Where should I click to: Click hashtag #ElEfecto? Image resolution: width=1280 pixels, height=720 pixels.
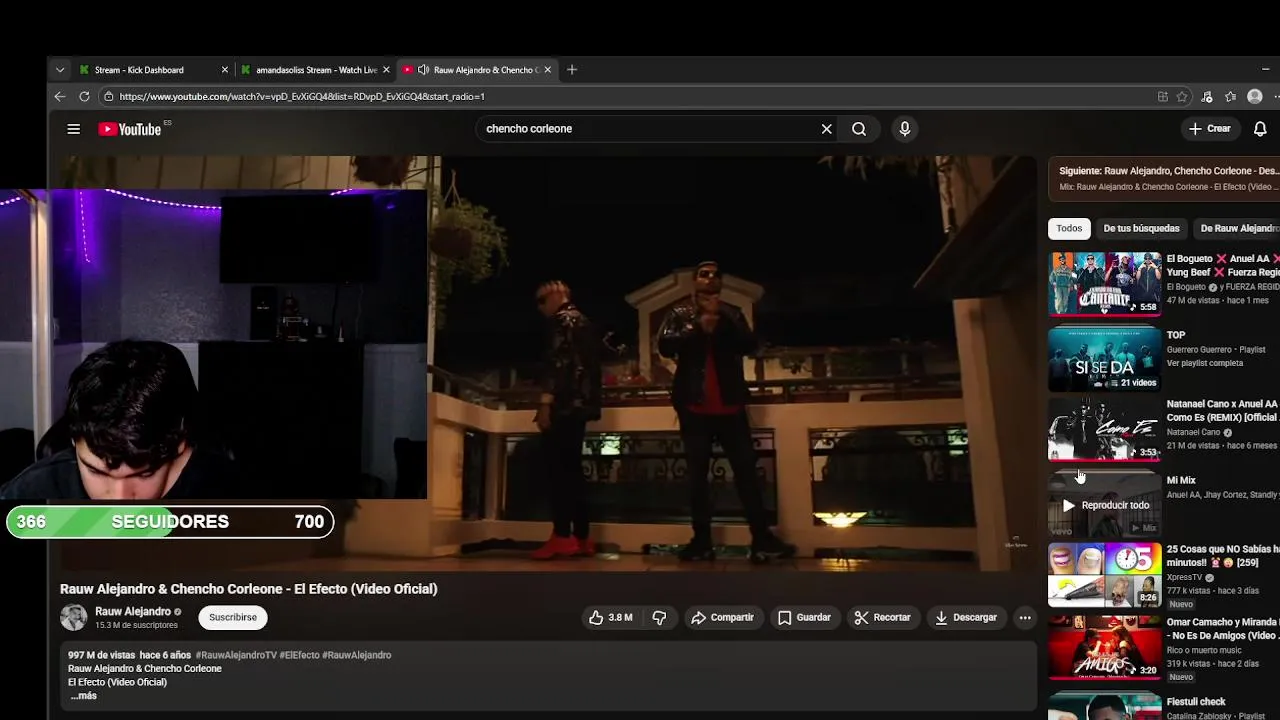click(299, 655)
